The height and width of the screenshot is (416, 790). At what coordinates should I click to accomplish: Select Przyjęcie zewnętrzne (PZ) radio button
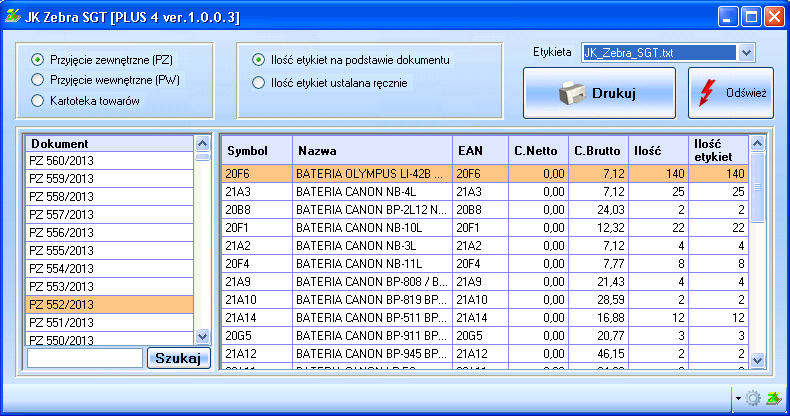pyautogui.click(x=38, y=60)
